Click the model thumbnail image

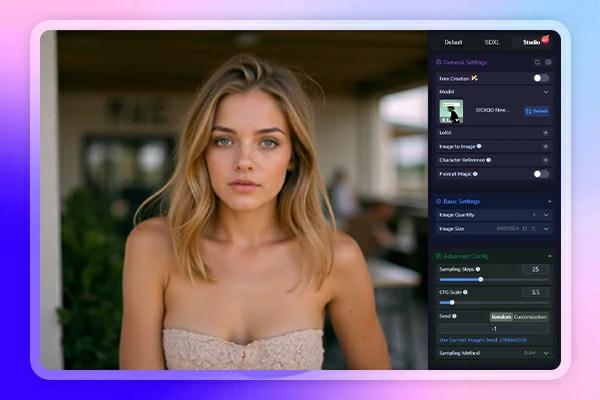451,111
